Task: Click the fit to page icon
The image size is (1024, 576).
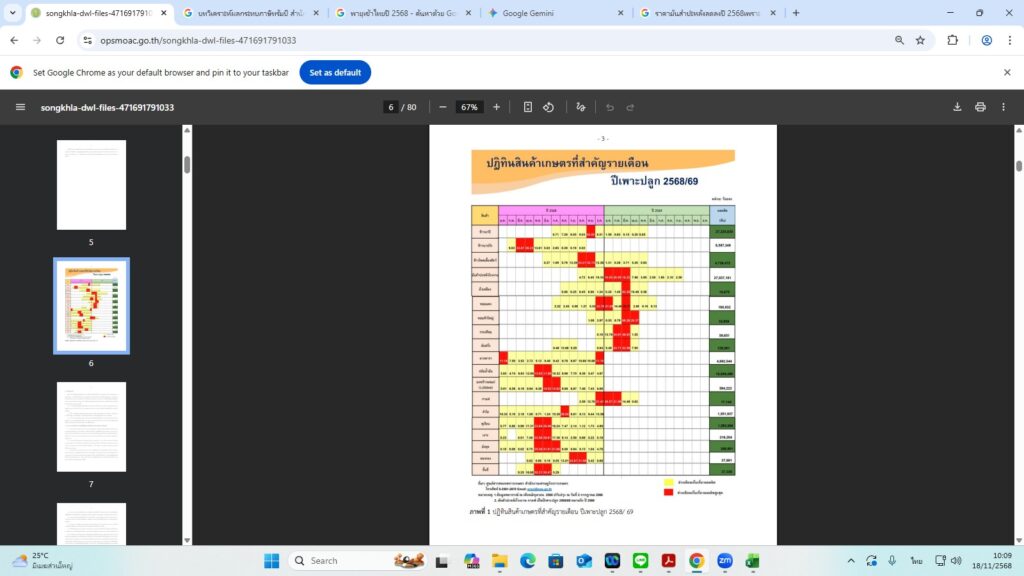Action: point(528,107)
